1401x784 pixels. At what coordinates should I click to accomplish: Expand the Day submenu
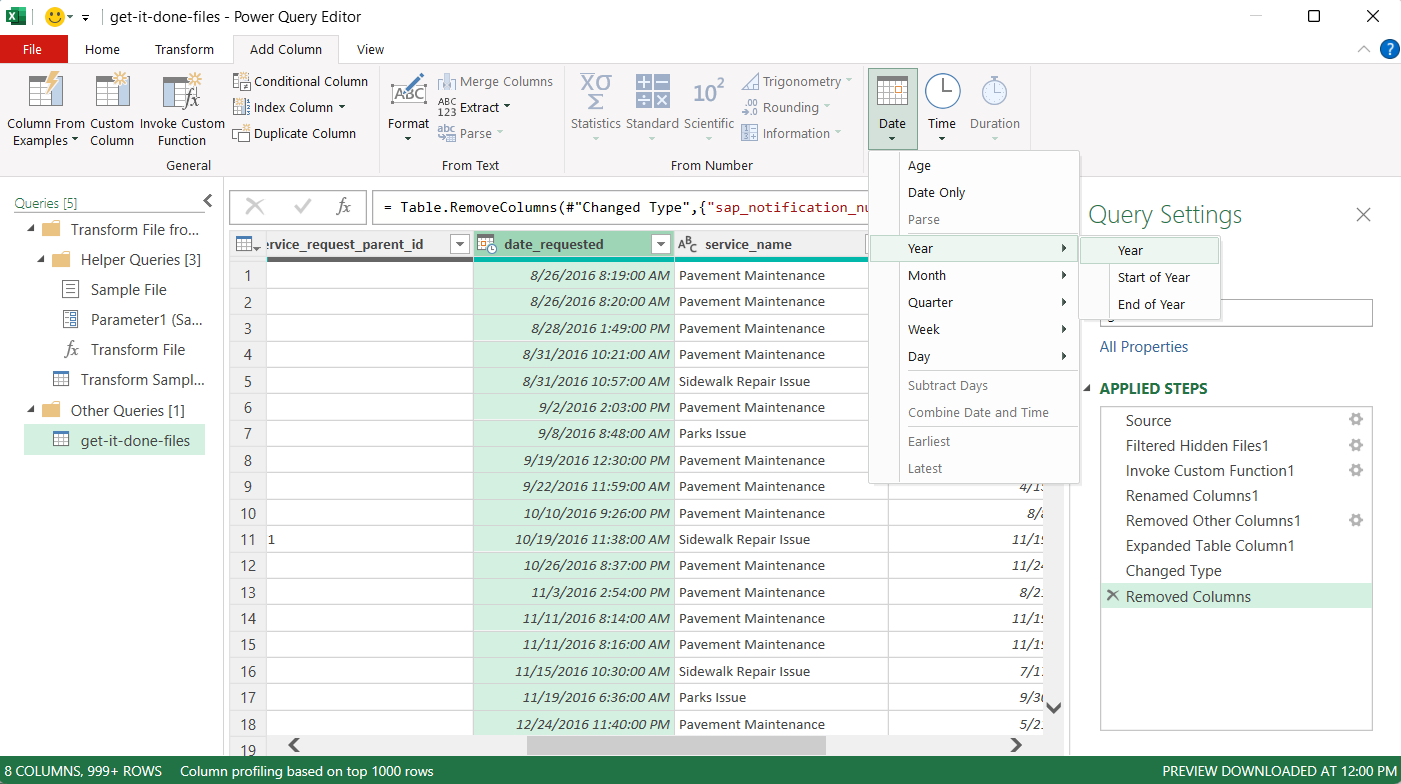pos(975,356)
